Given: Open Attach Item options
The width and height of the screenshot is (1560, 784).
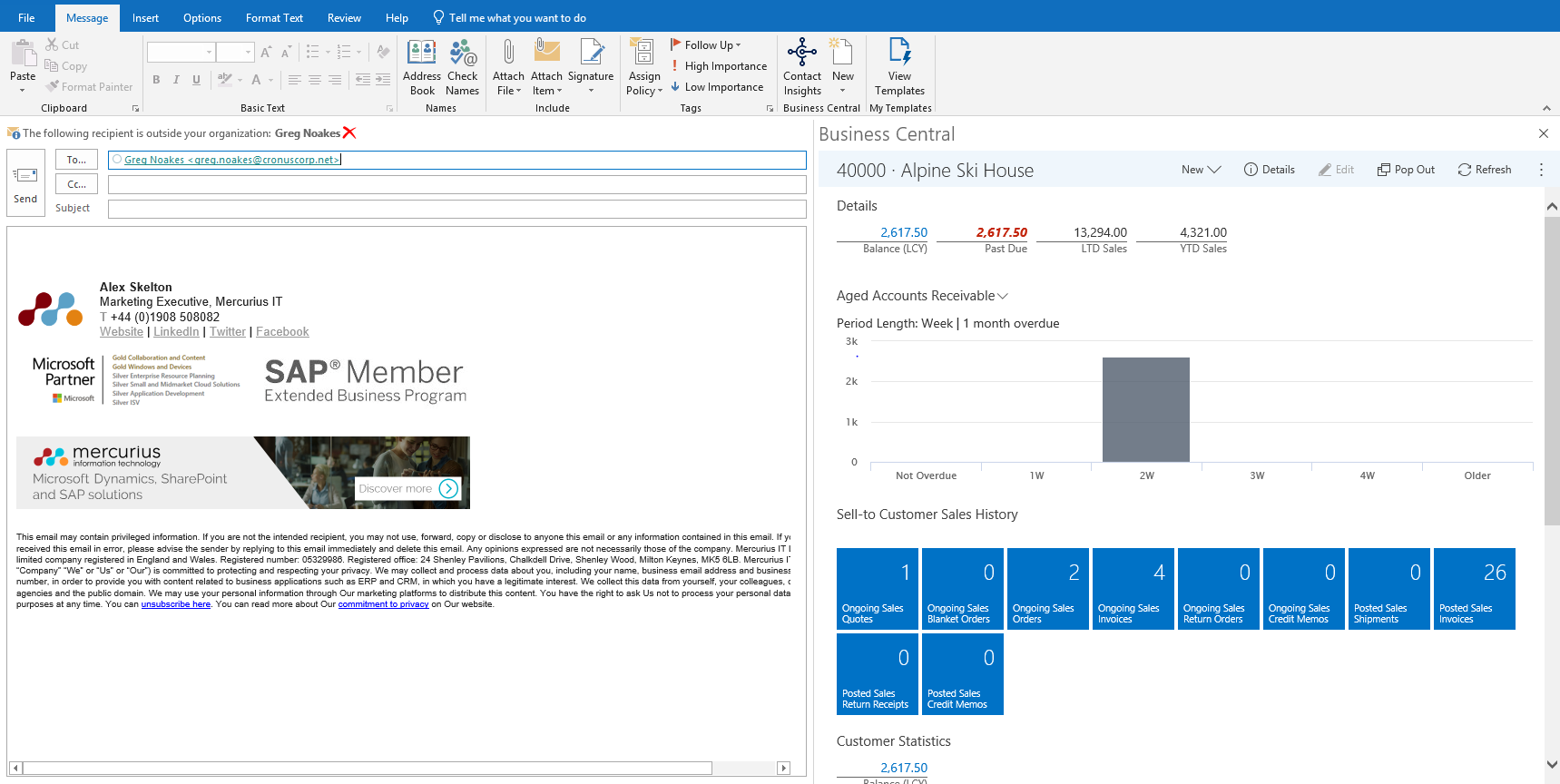Looking at the screenshot, I should [546, 67].
